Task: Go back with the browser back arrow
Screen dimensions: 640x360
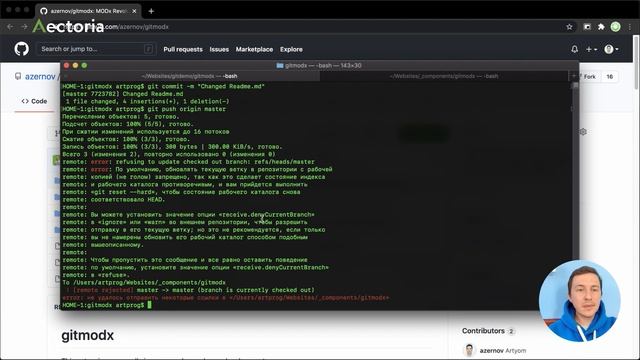Action: (x=10, y=27)
